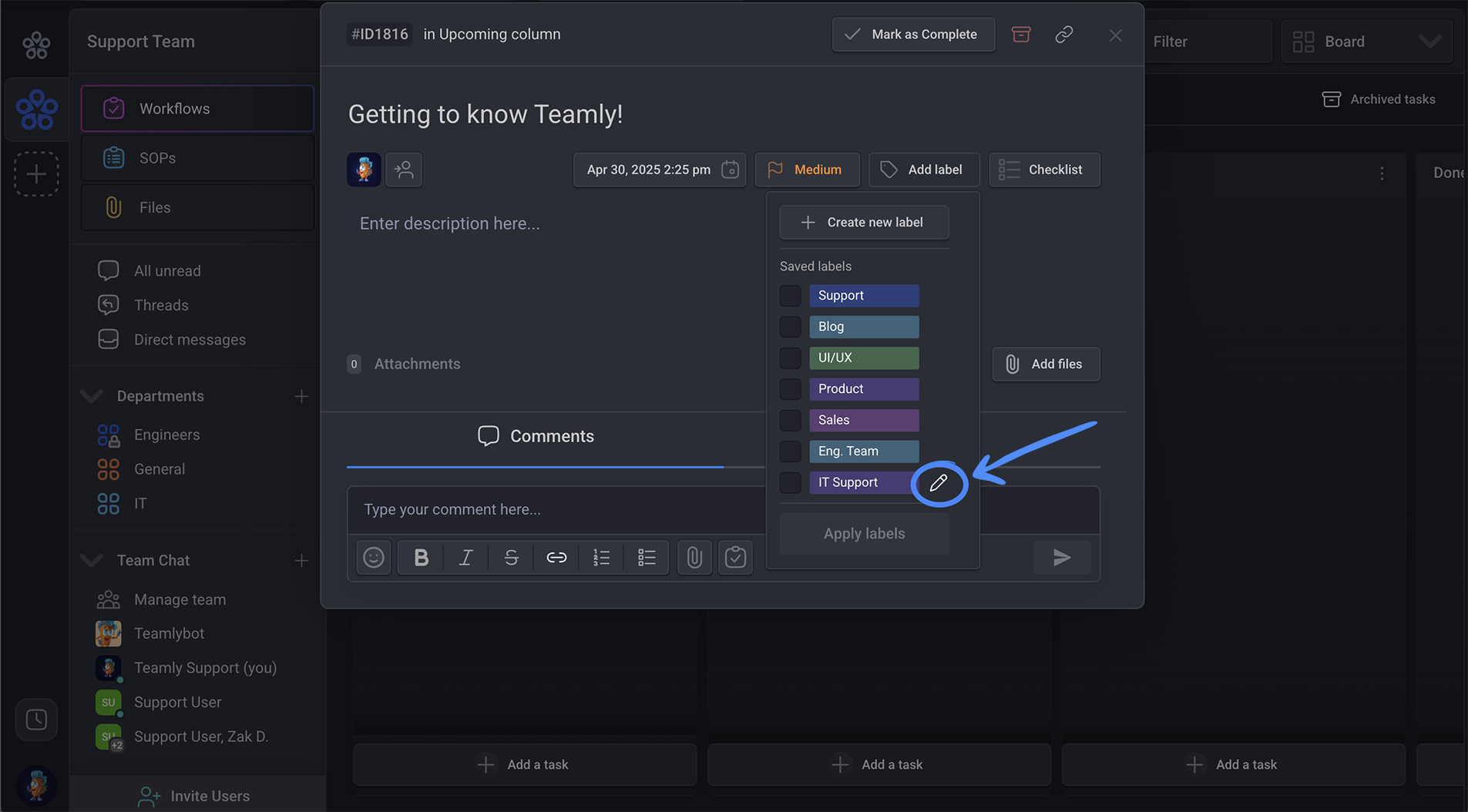Viewport: 1468px width, 812px height.
Task: Open Archived tasks on the board
Action: [1379, 99]
